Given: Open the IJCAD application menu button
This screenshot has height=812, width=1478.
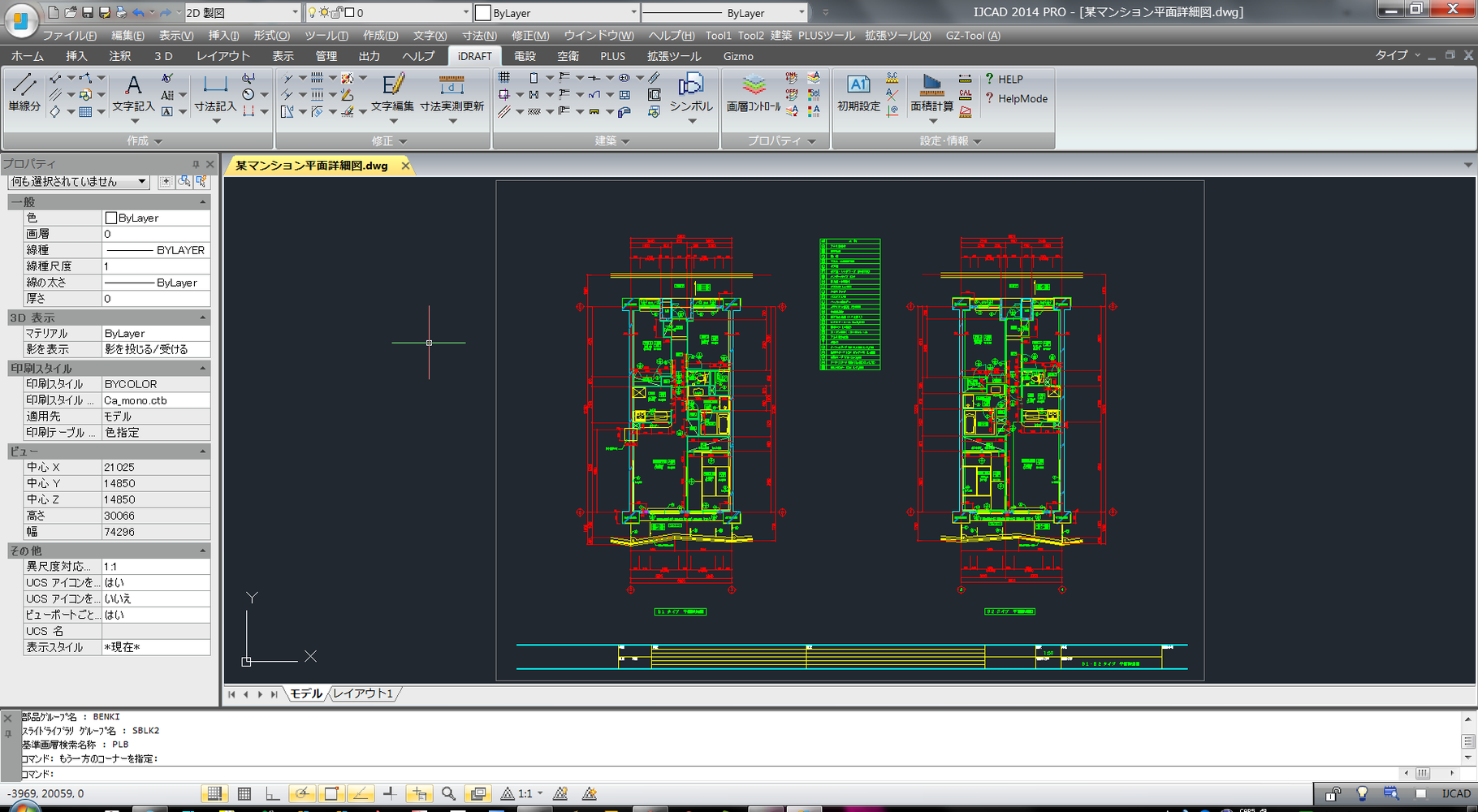Looking at the screenshot, I should tap(20, 19).
